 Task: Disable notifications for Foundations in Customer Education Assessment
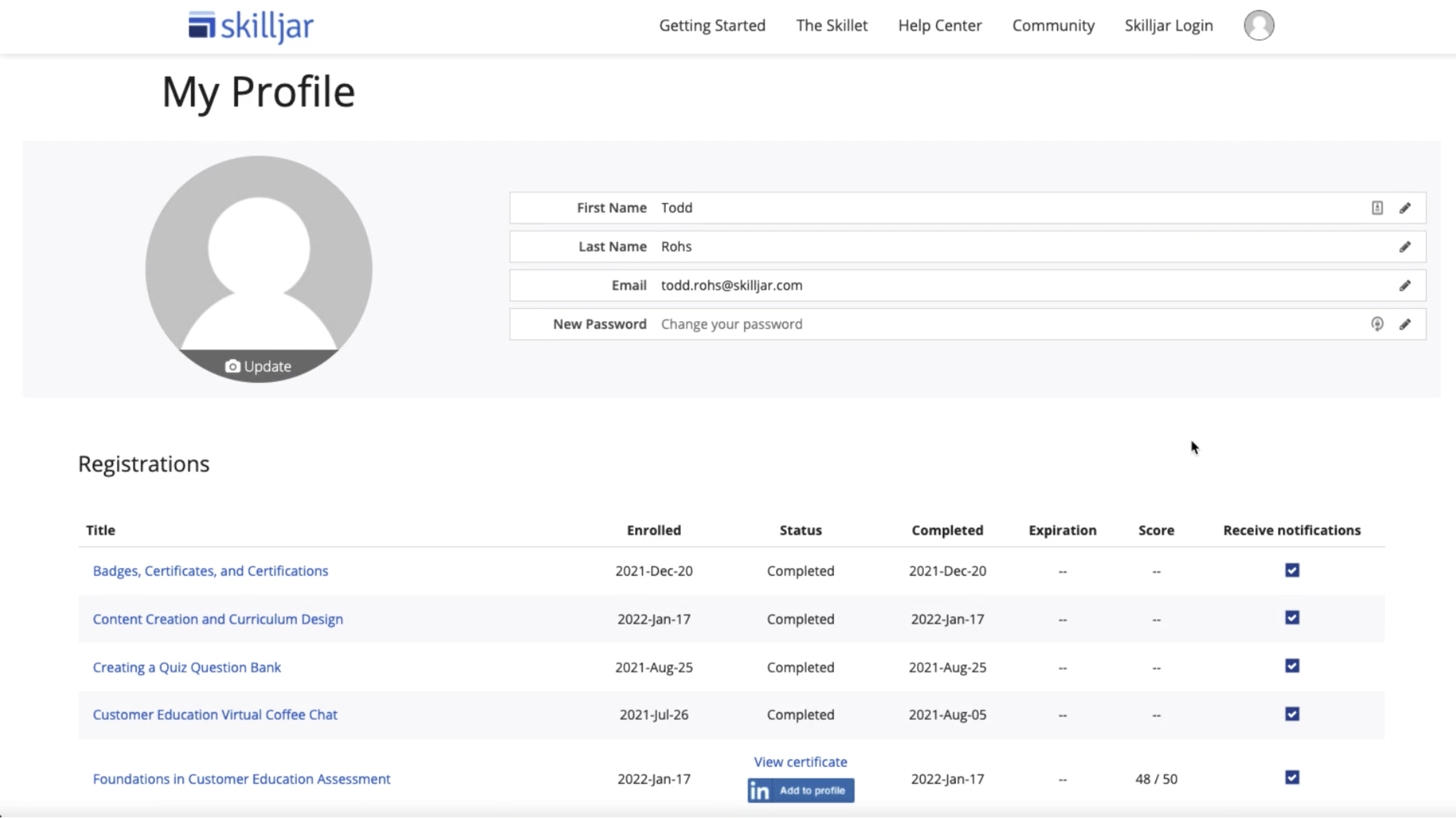point(1291,778)
